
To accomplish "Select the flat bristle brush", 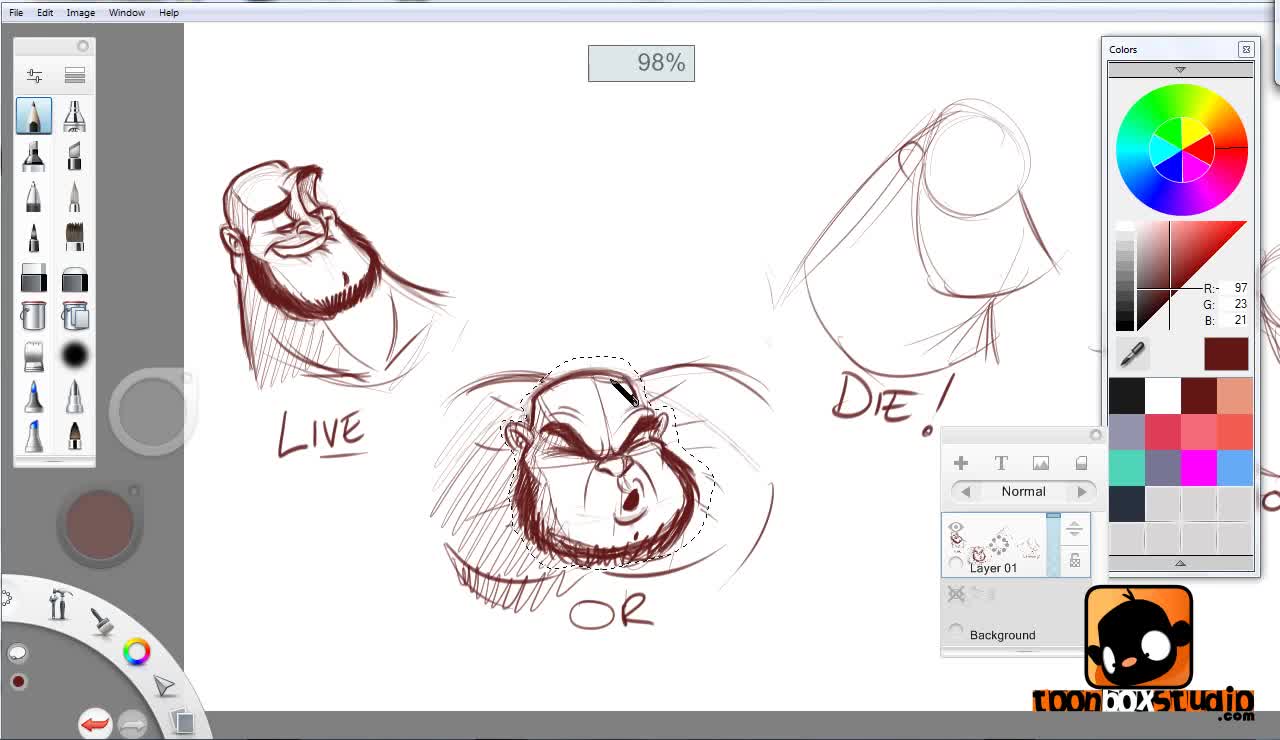I will coord(74,236).
